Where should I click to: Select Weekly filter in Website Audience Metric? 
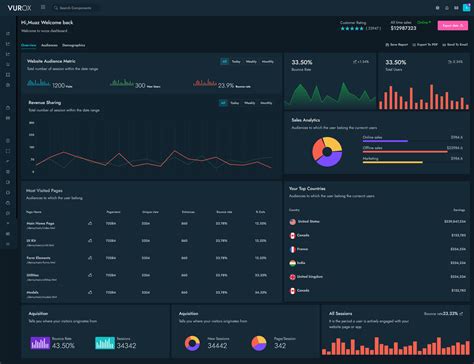click(x=251, y=61)
